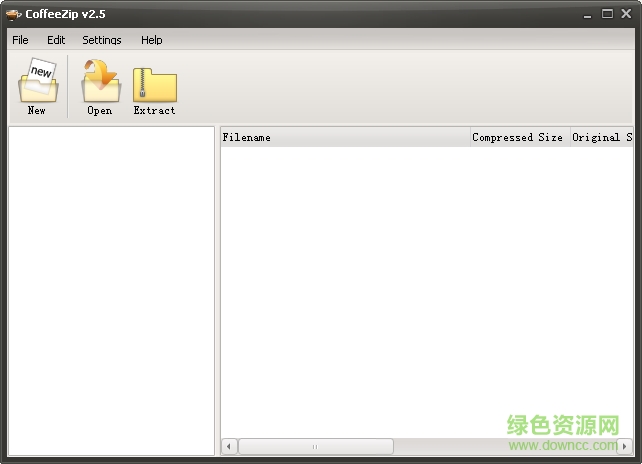This screenshot has height=464, width=642.
Task: Sort by Compressed Size column header
Action: pos(520,137)
